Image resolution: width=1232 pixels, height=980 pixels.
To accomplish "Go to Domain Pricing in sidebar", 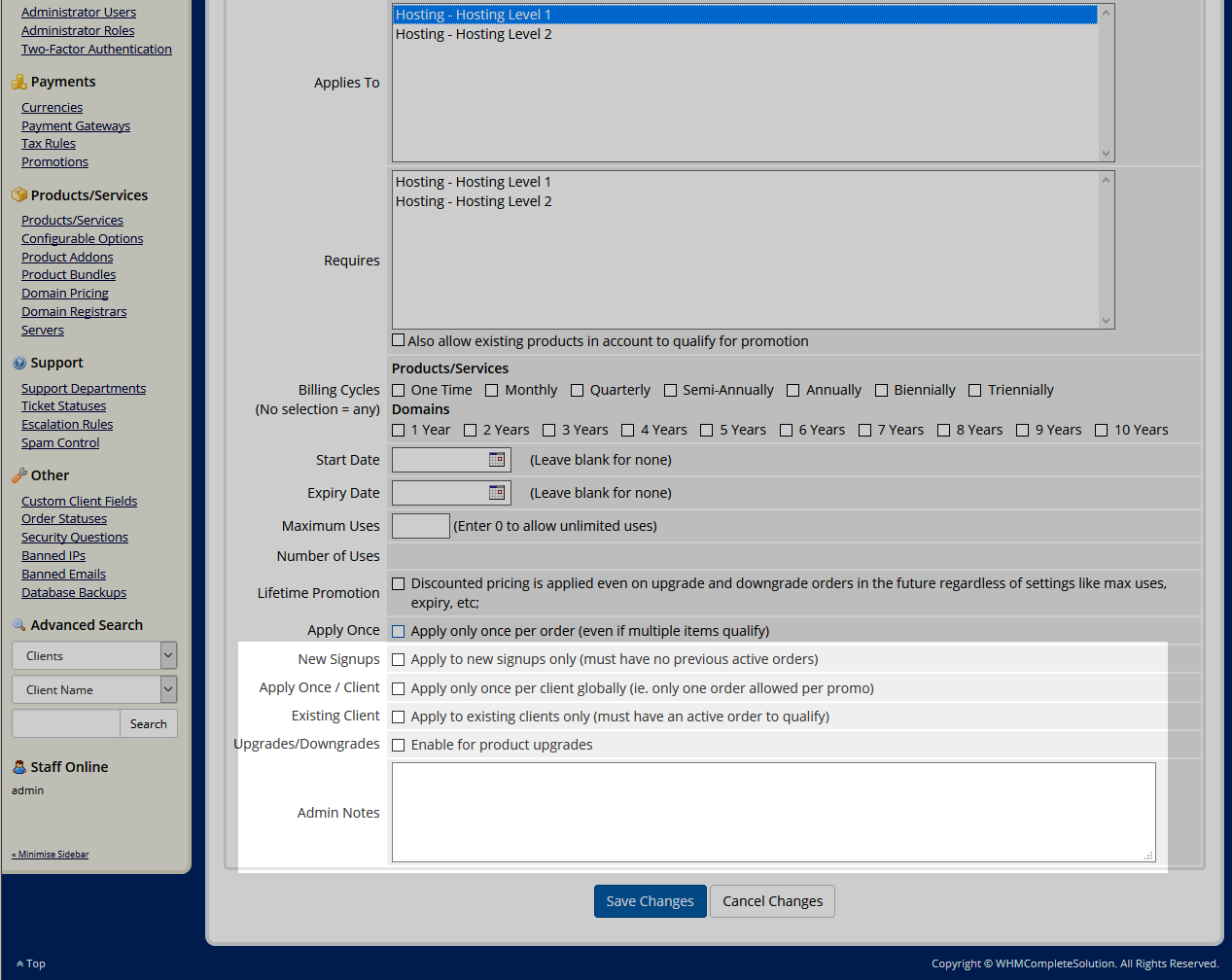I will (x=65, y=294).
